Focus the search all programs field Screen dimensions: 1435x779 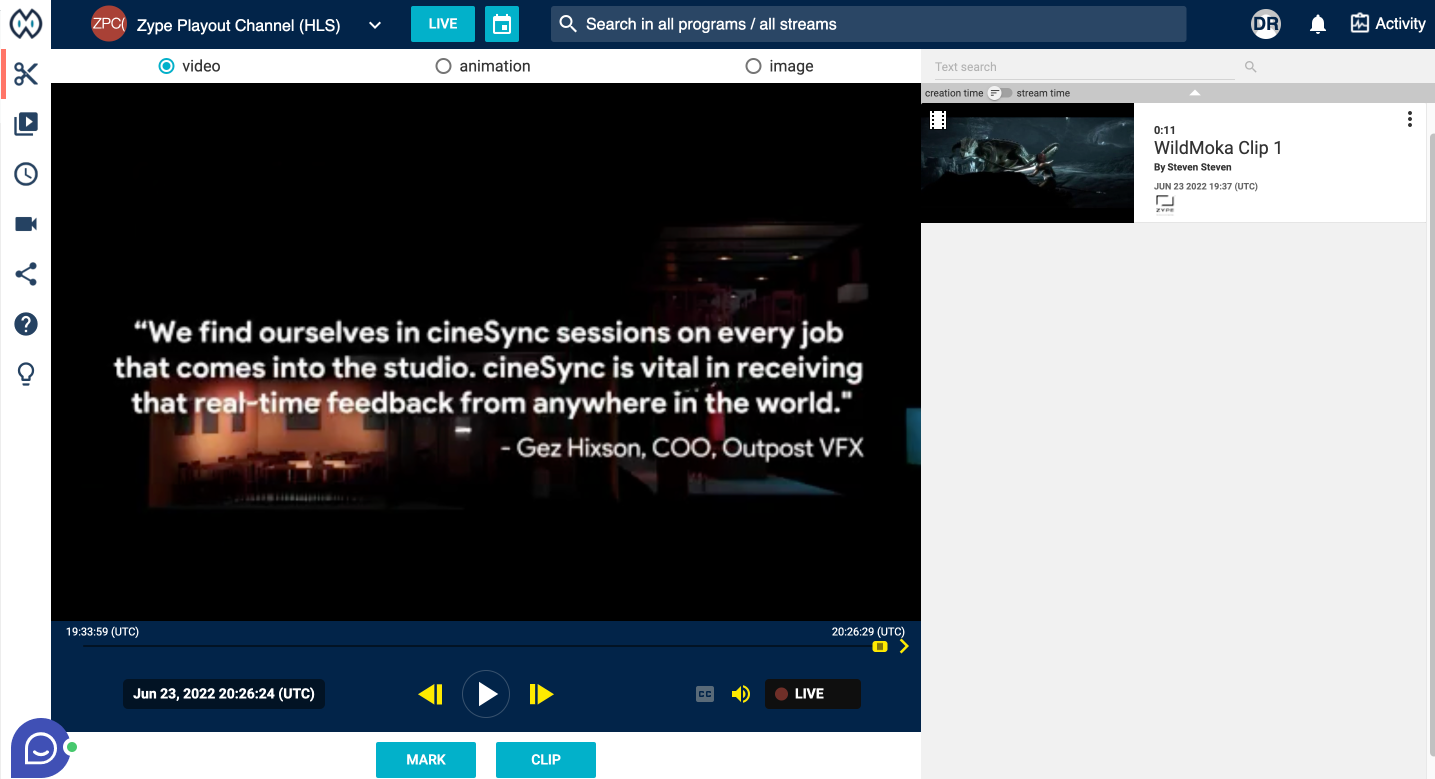[868, 24]
